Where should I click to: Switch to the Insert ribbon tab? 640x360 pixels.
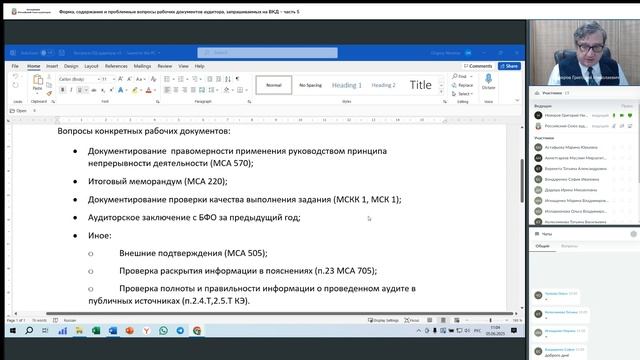pyautogui.click(x=52, y=66)
